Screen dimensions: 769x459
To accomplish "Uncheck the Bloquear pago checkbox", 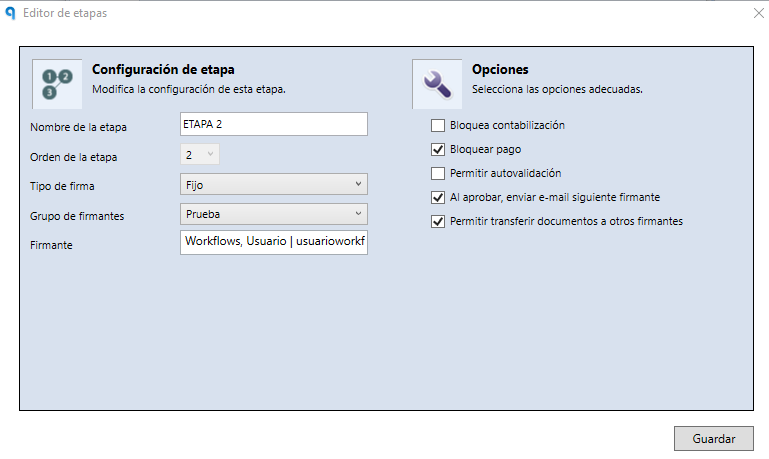I will [438, 150].
